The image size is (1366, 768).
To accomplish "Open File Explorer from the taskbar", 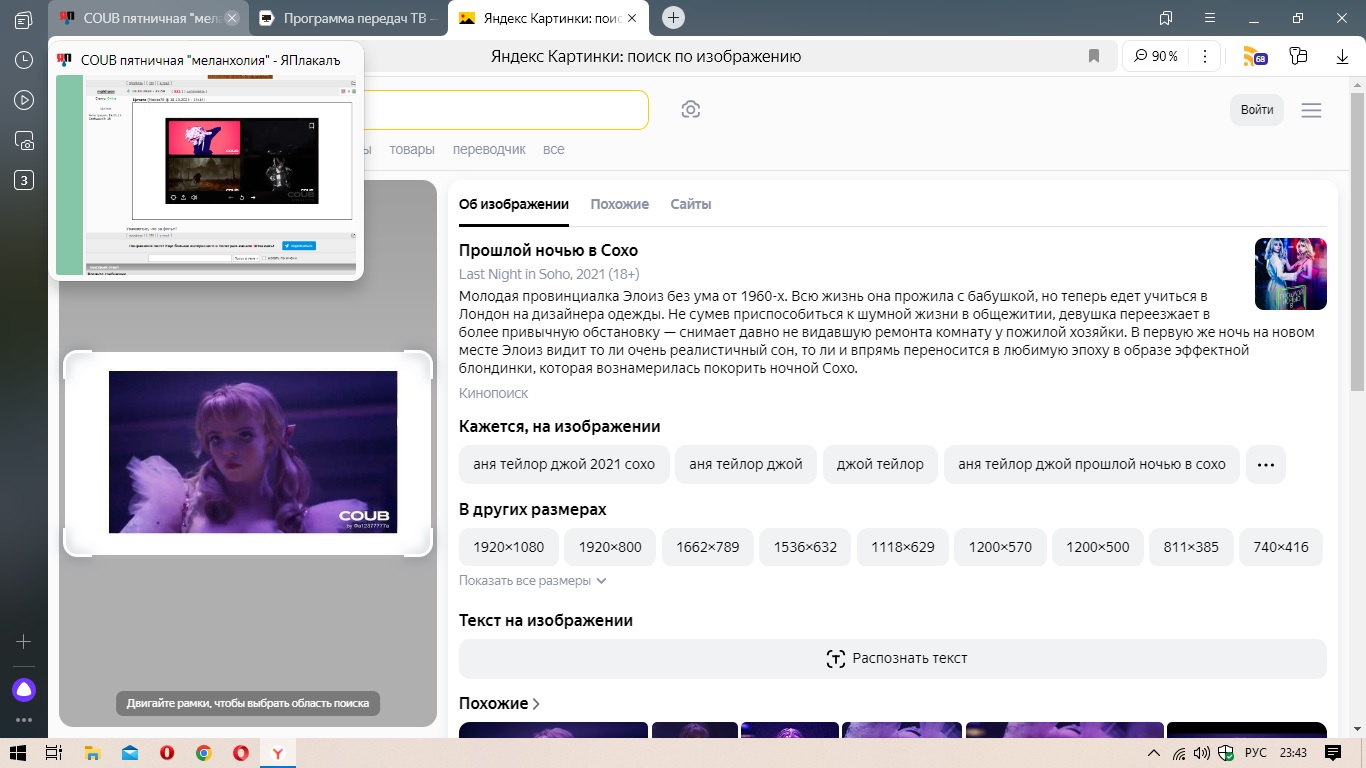I will point(92,753).
